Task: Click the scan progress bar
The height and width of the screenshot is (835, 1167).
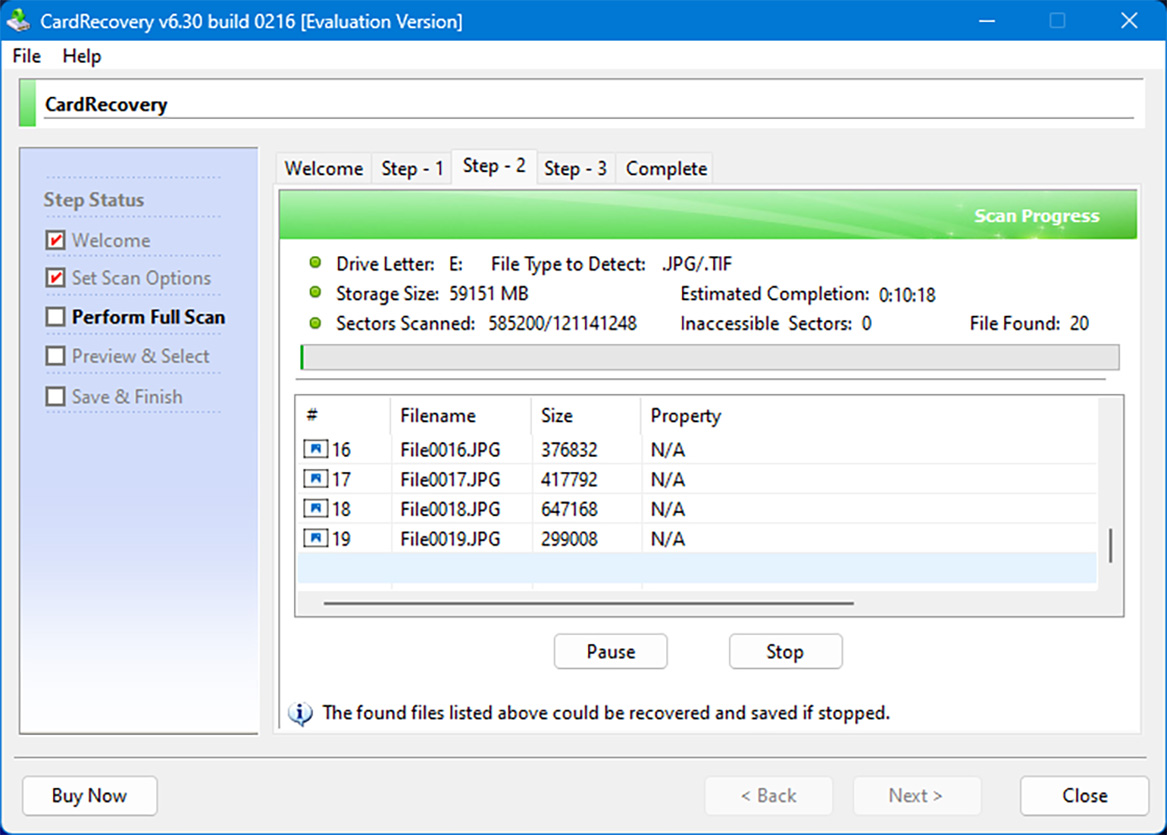Action: point(709,358)
